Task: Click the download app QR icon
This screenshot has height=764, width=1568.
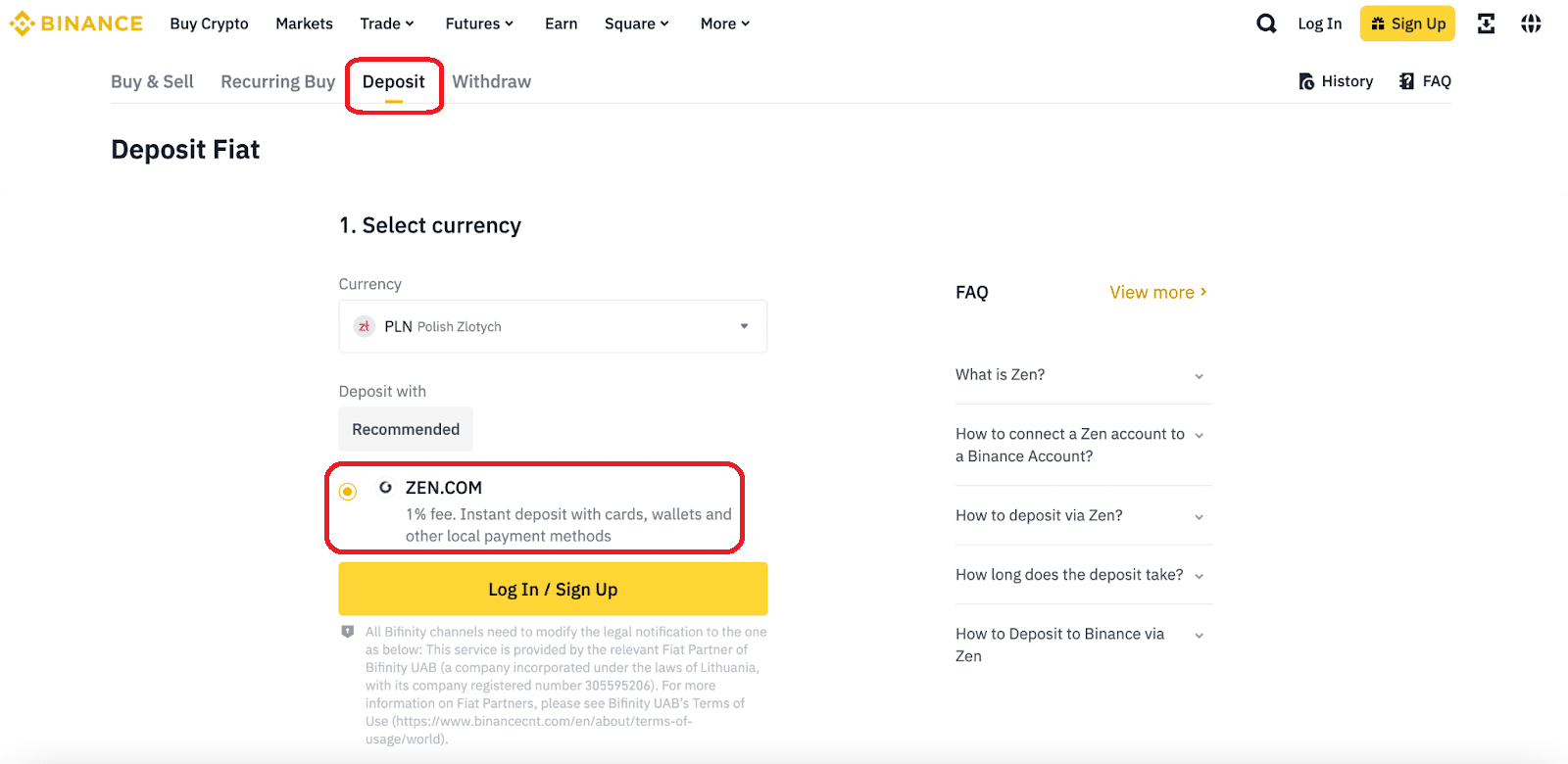Action: point(1486,24)
